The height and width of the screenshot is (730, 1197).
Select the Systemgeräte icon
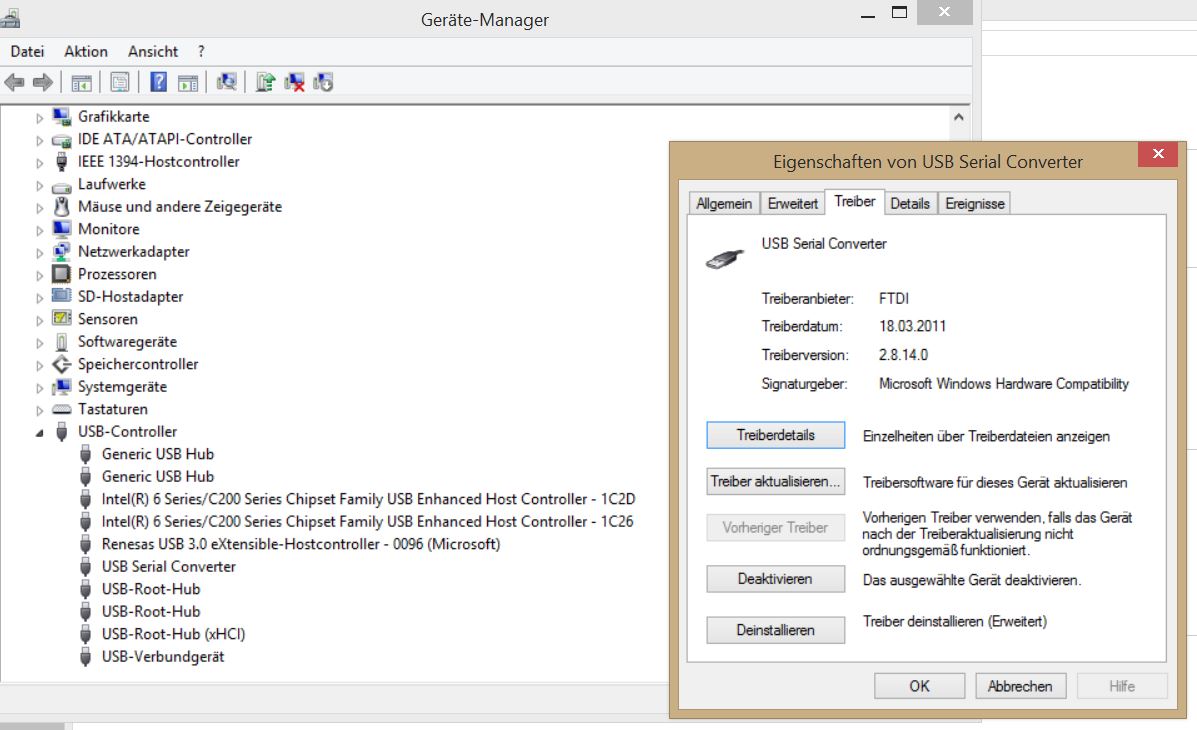[62, 386]
